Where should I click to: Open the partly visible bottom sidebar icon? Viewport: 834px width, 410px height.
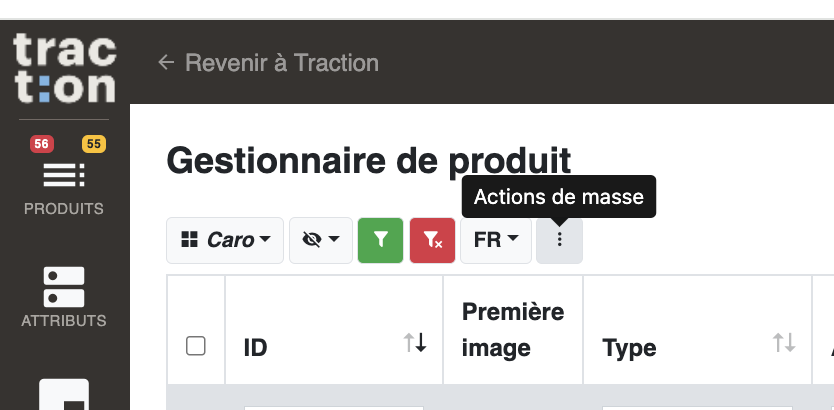pyautogui.click(x=64, y=394)
